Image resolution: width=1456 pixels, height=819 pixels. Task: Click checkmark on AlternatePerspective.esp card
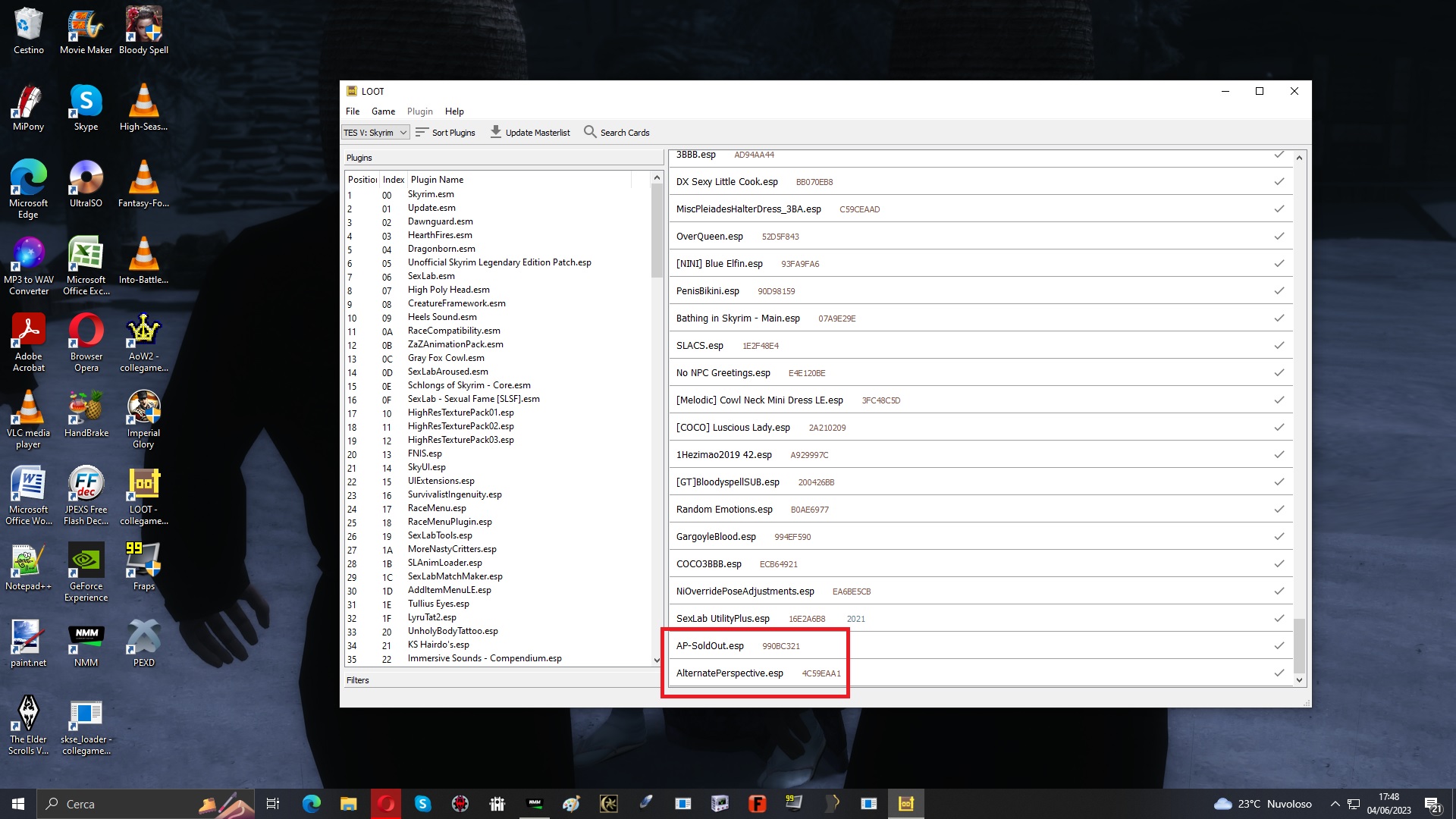coord(1279,673)
